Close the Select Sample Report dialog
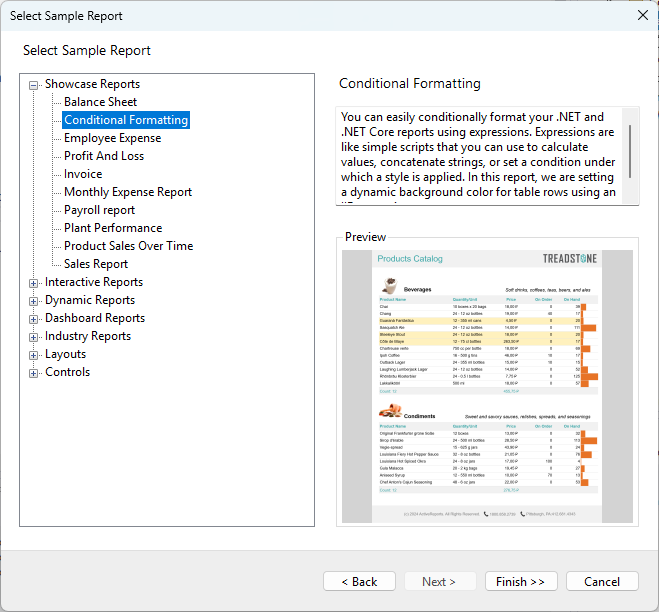The image size is (659, 612). (x=642, y=14)
